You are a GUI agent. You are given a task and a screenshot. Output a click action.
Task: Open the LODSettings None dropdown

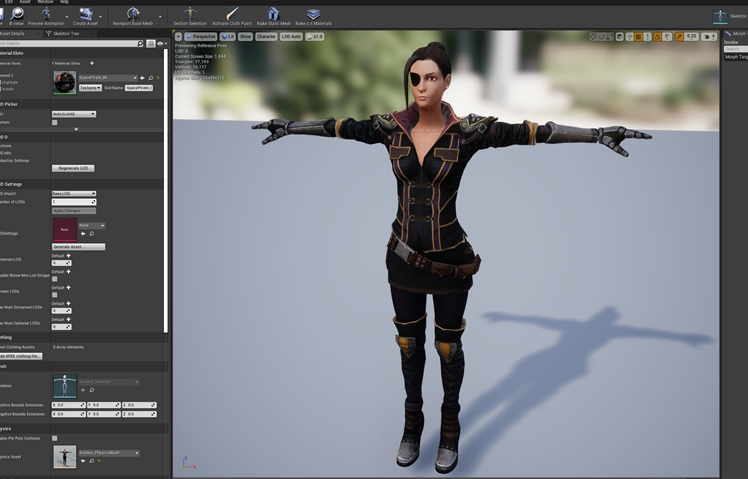(92, 225)
